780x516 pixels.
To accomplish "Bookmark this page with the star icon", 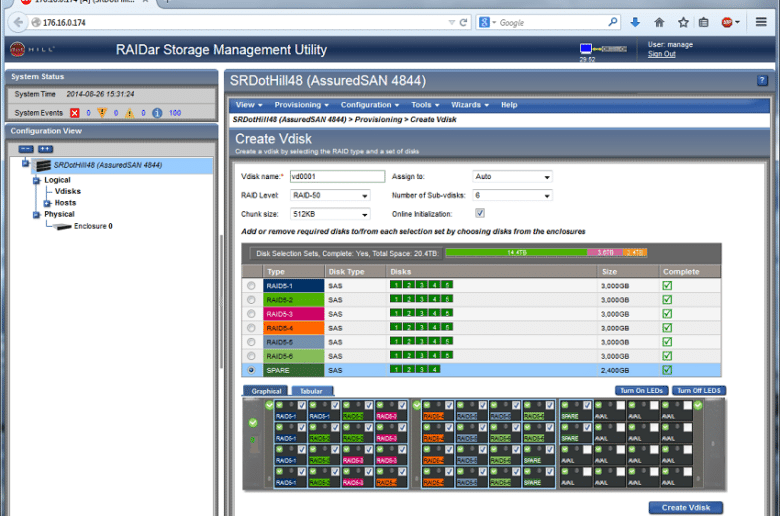I will tap(683, 22).
